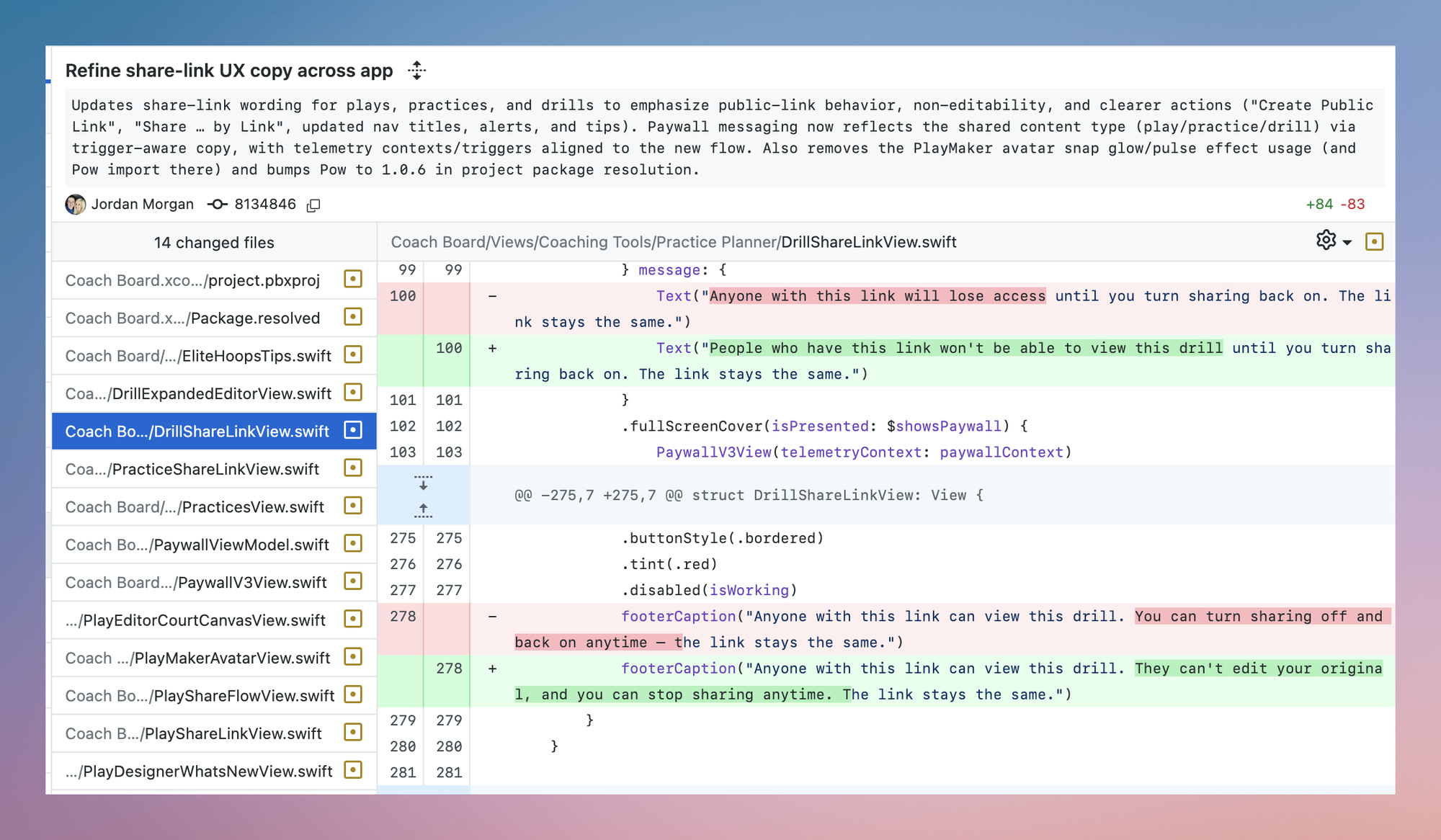Click the modified-file badge in the diff header
The image size is (1441, 840).
pyautogui.click(x=1374, y=241)
